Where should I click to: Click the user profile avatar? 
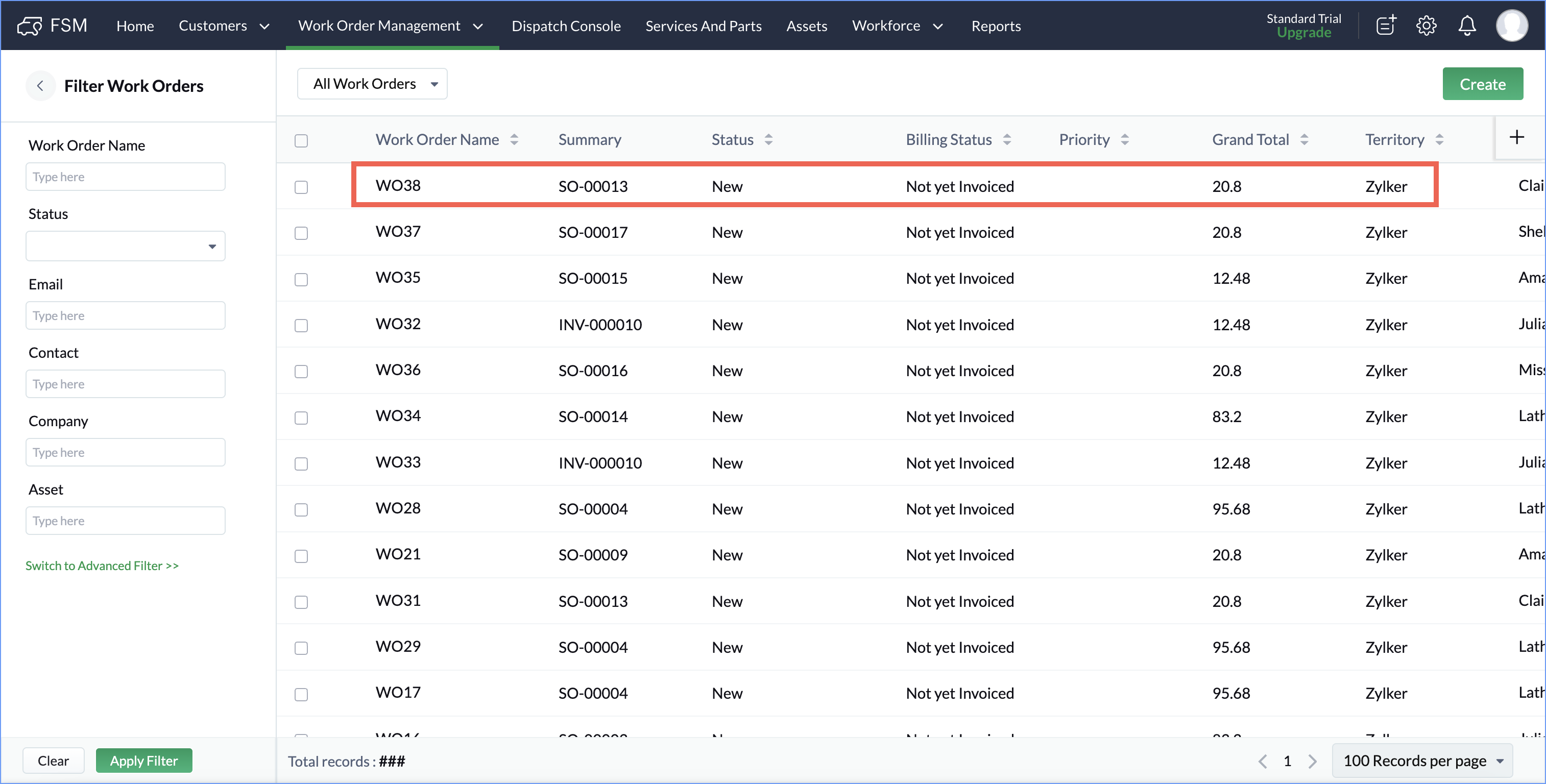coord(1511,26)
